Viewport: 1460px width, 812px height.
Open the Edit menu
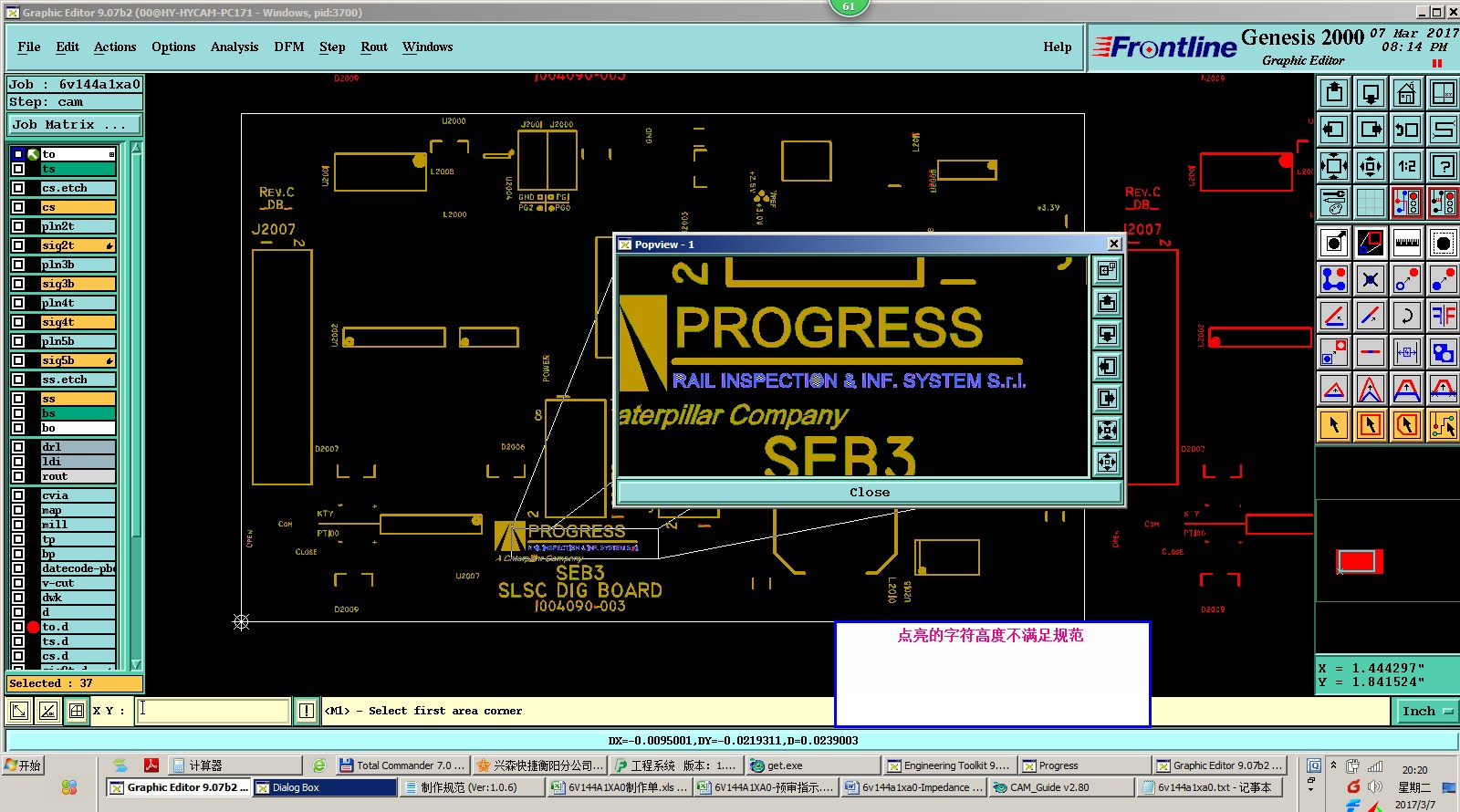click(x=68, y=47)
